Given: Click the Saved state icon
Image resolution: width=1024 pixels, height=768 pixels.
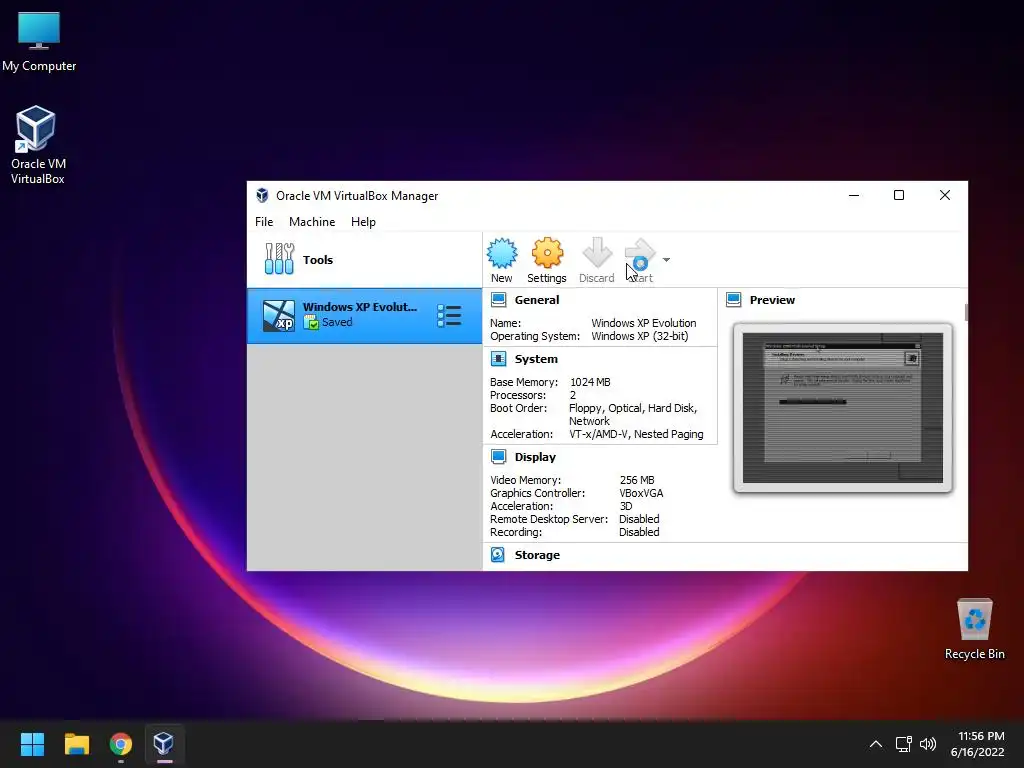Looking at the screenshot, I should coord(312,323).
